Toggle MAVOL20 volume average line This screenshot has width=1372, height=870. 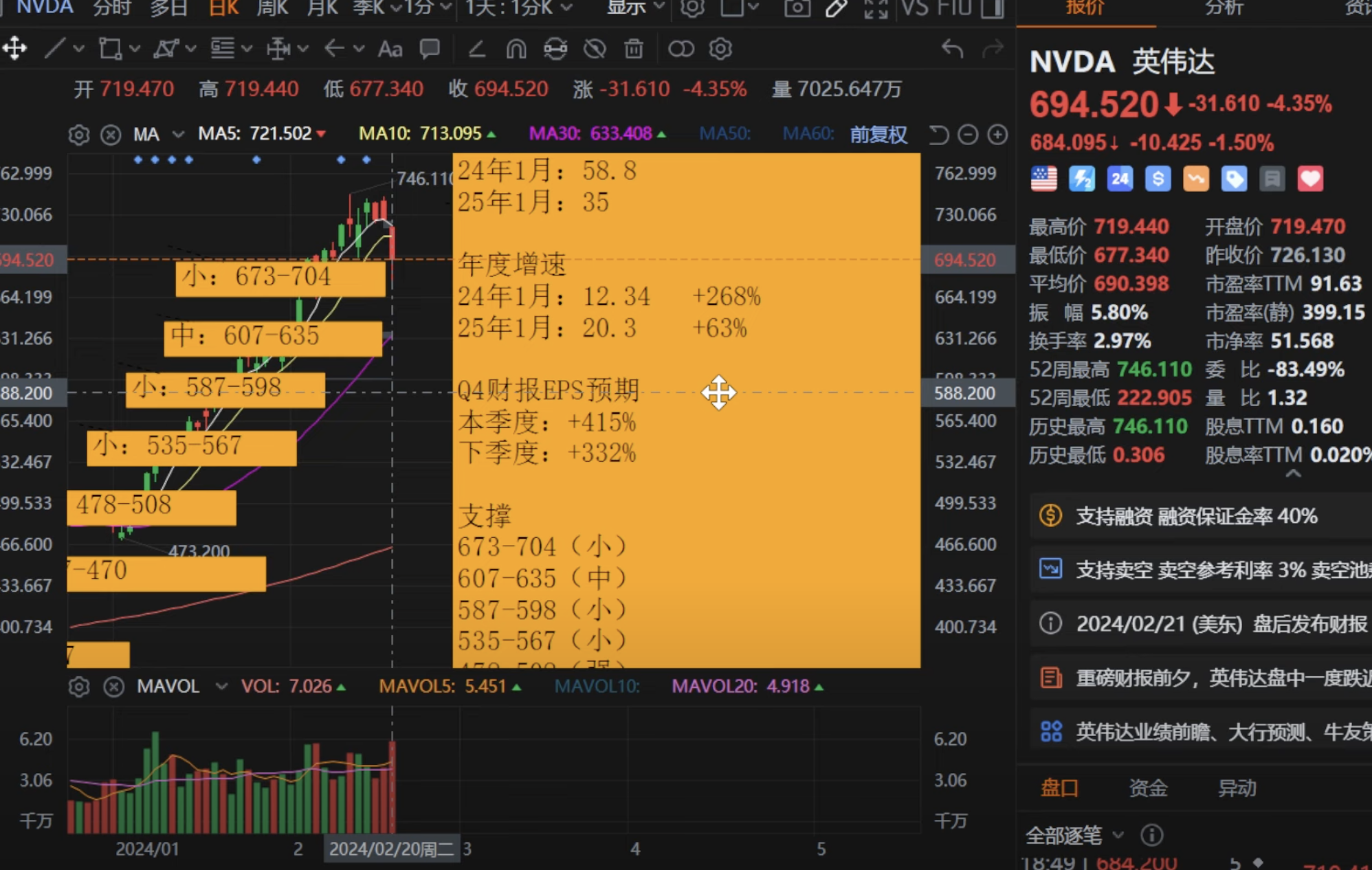pos(747,686)
